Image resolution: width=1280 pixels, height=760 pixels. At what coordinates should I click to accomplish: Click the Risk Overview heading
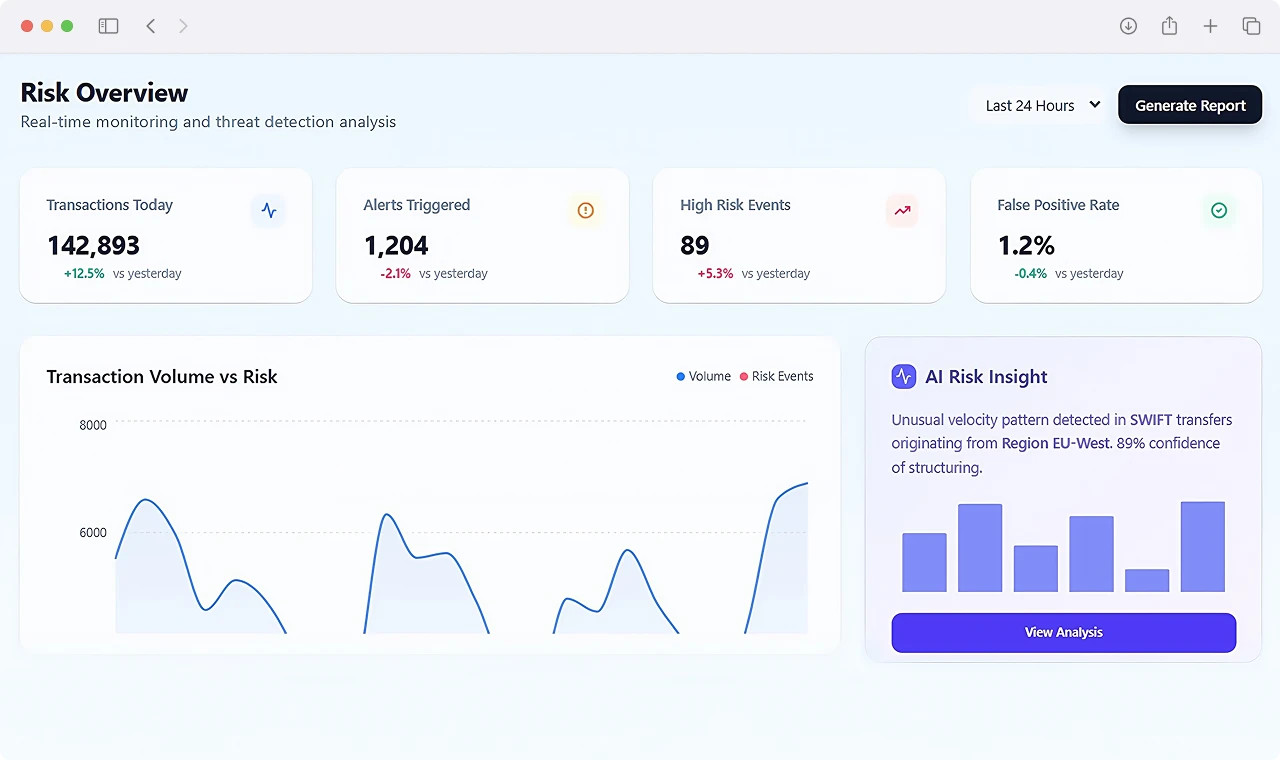point(104,93)
